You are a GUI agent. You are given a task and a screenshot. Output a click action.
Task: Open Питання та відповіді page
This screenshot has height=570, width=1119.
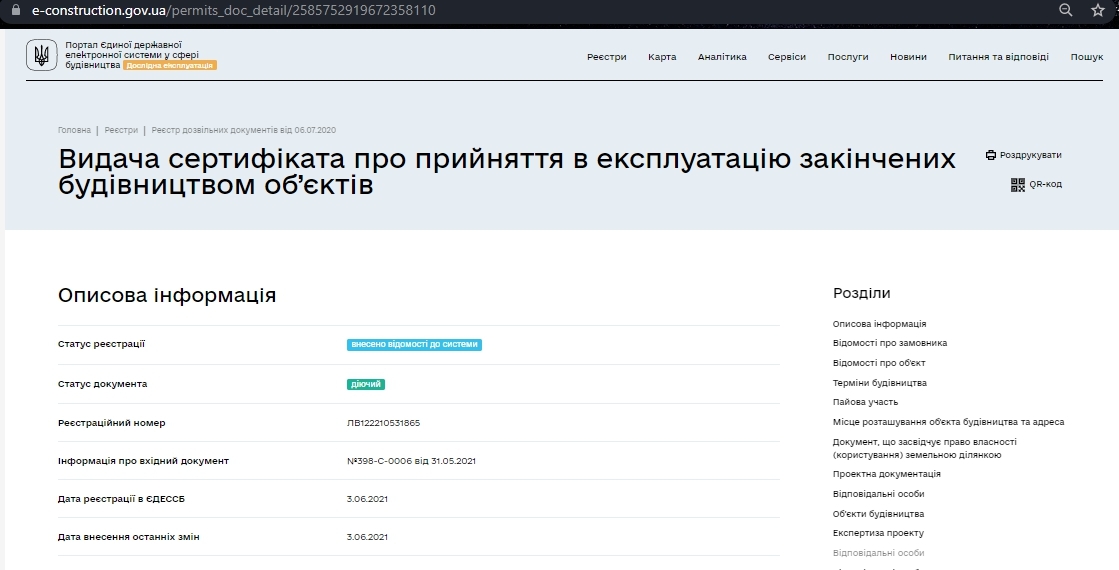pyautogui.click(x=998, y=57)
